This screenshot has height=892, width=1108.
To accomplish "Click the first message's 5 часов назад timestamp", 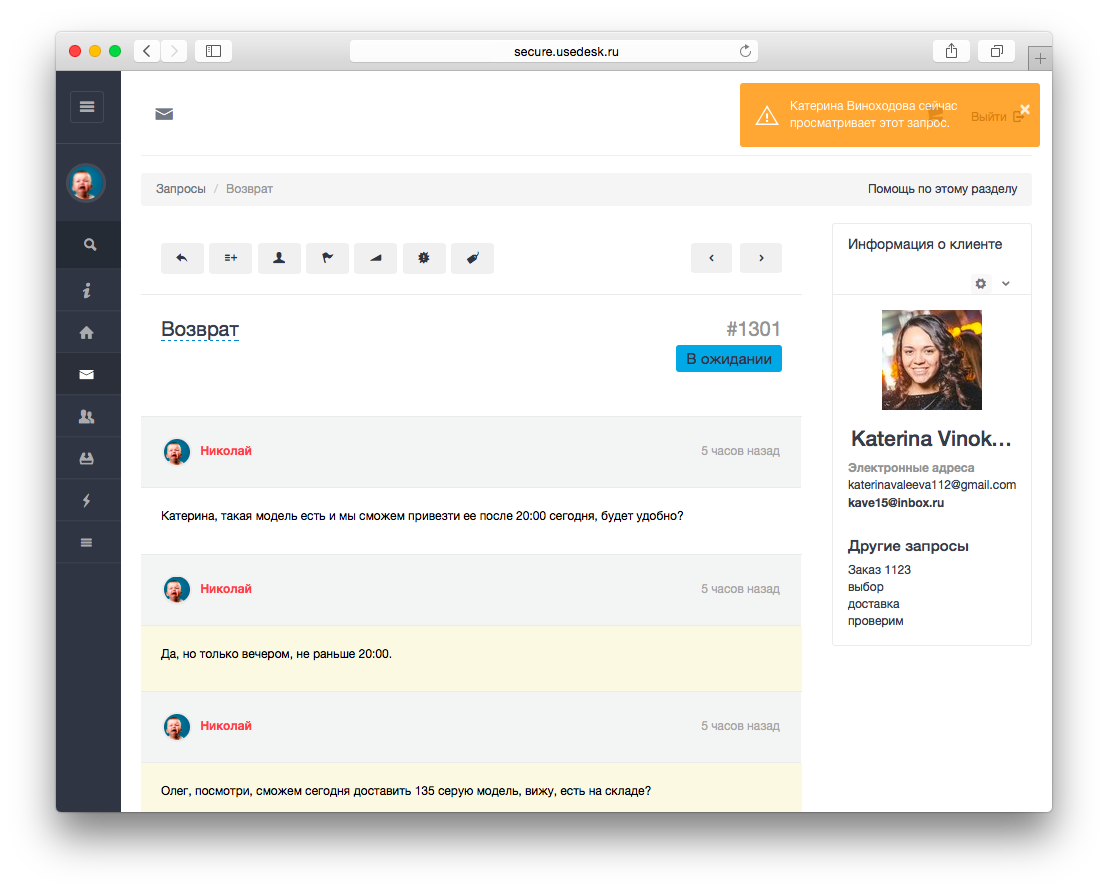I will pyautogui.click(x=740, y=451).
